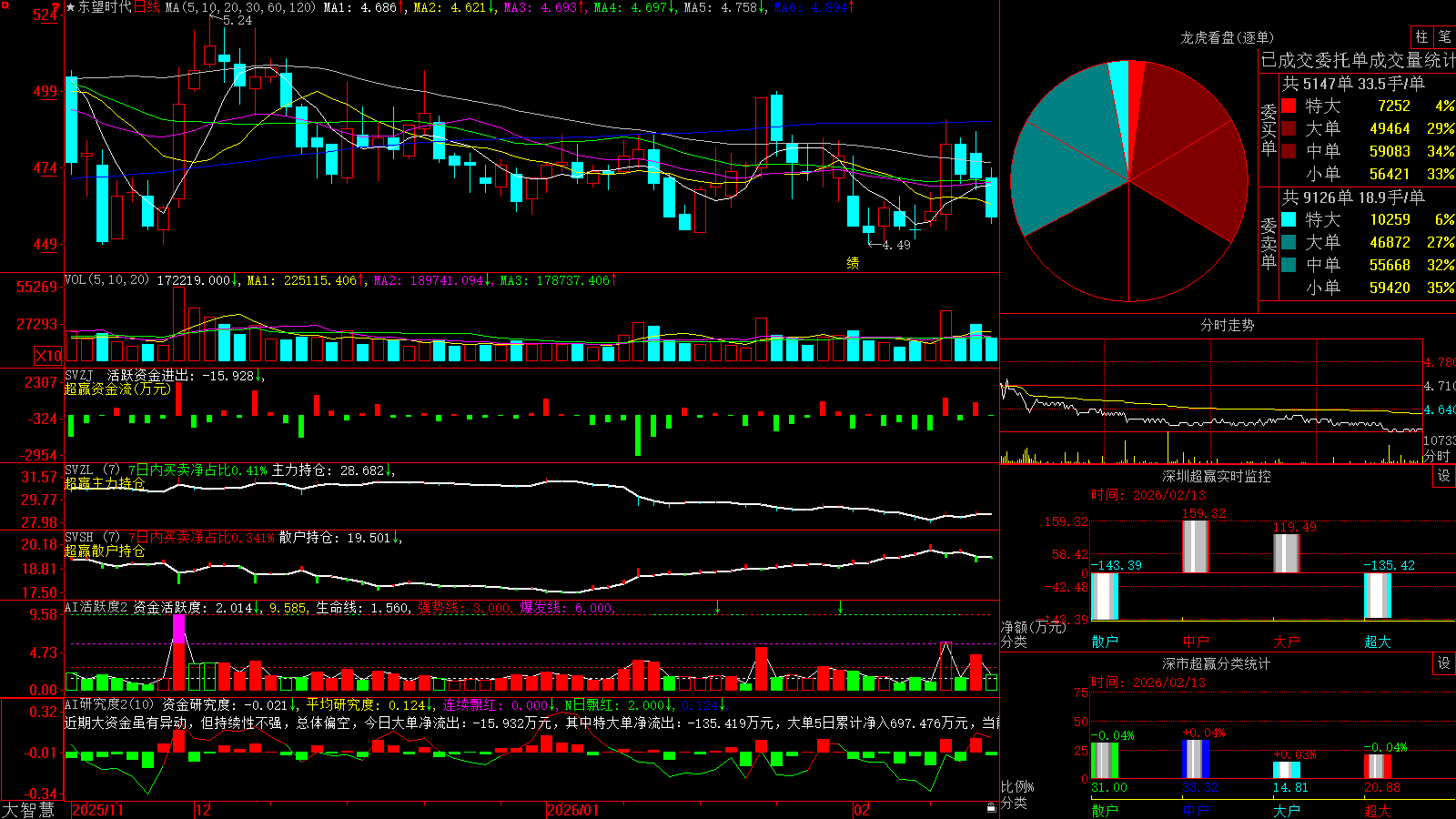
Task: Click the 活跃资金进出: -15.928 reading
Action: point(185,375)
